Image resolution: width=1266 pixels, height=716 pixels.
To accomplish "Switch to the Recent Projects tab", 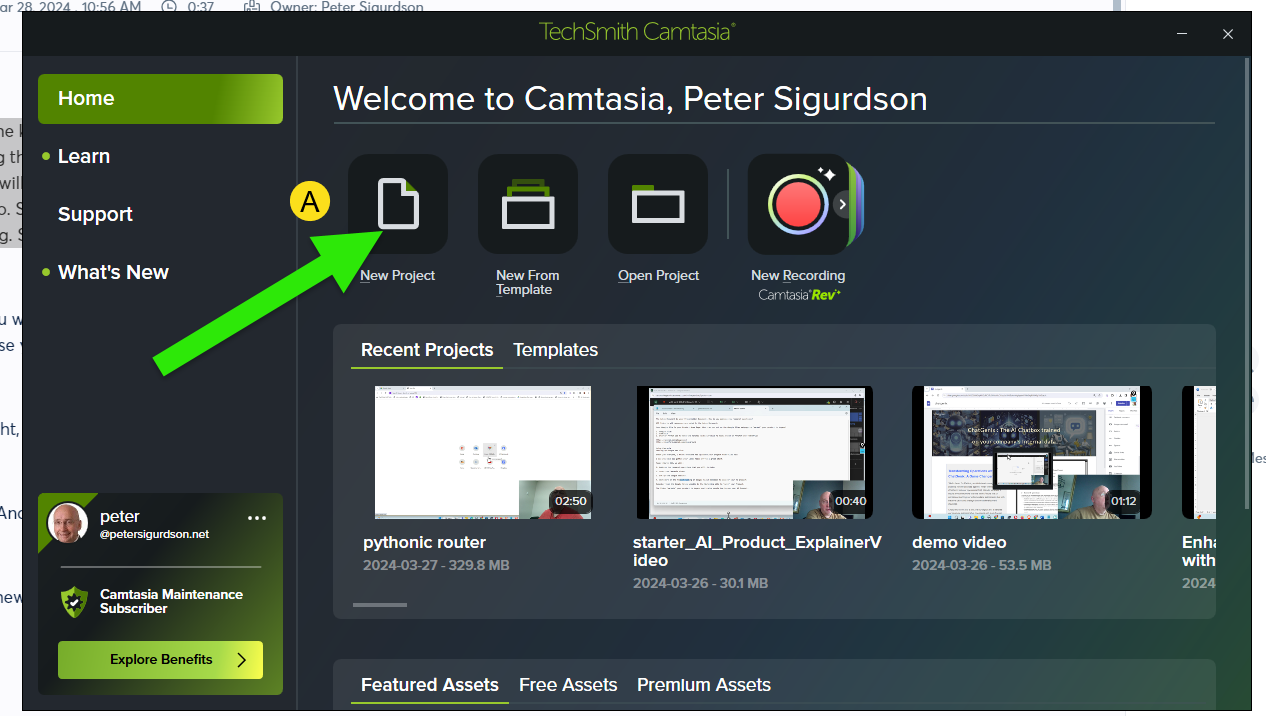I will coord(427,350).
